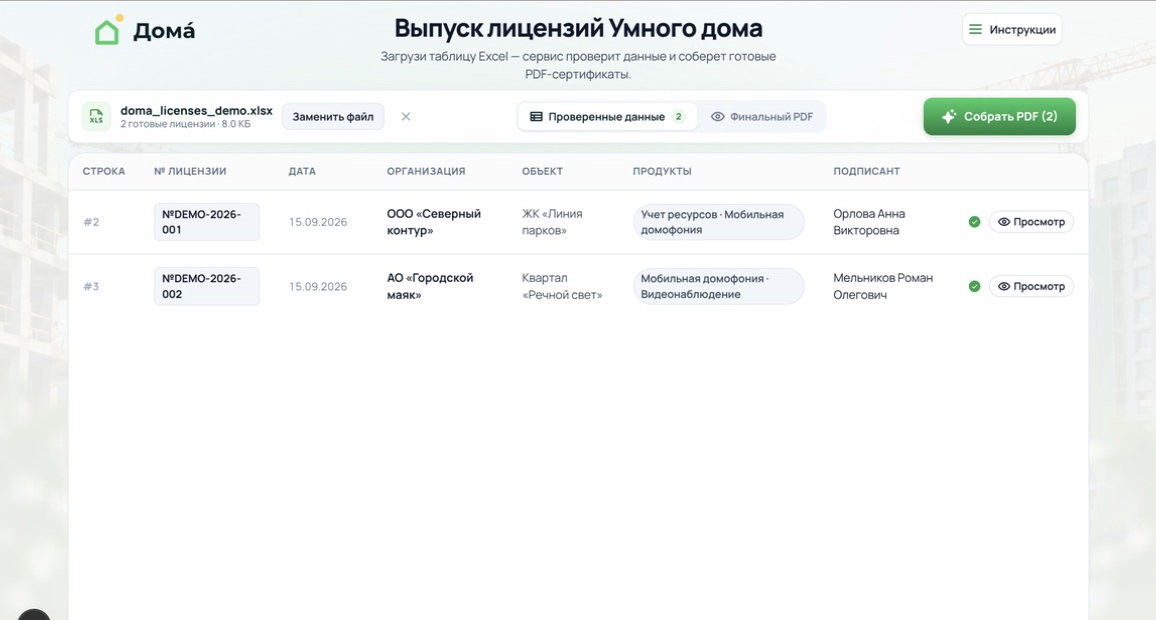Click Заменить файл button
Viewport: 1156px width, 620px height.
[x=333, y=116]
